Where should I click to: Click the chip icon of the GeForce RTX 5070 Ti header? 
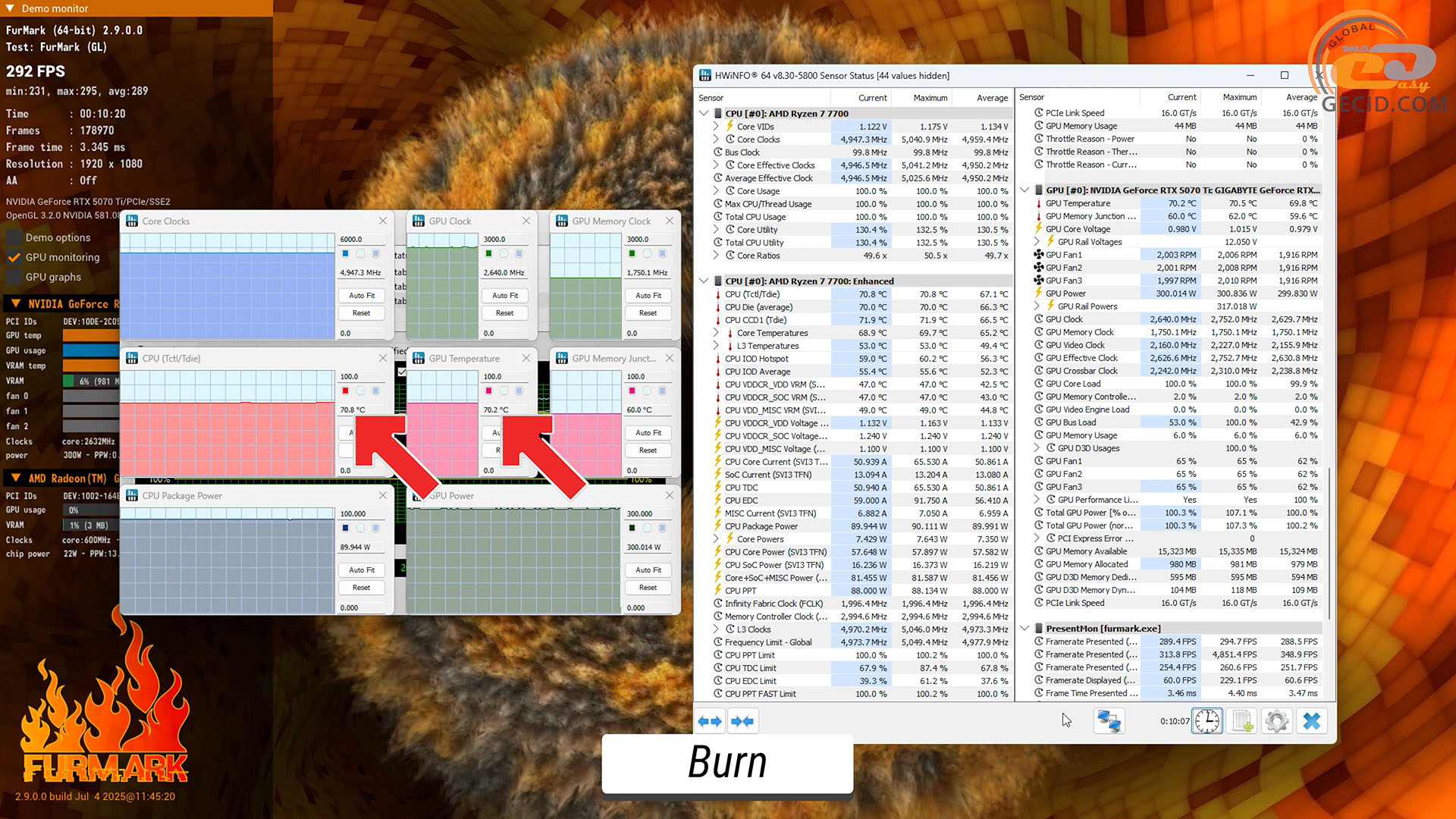click(x=1039, y=190)
